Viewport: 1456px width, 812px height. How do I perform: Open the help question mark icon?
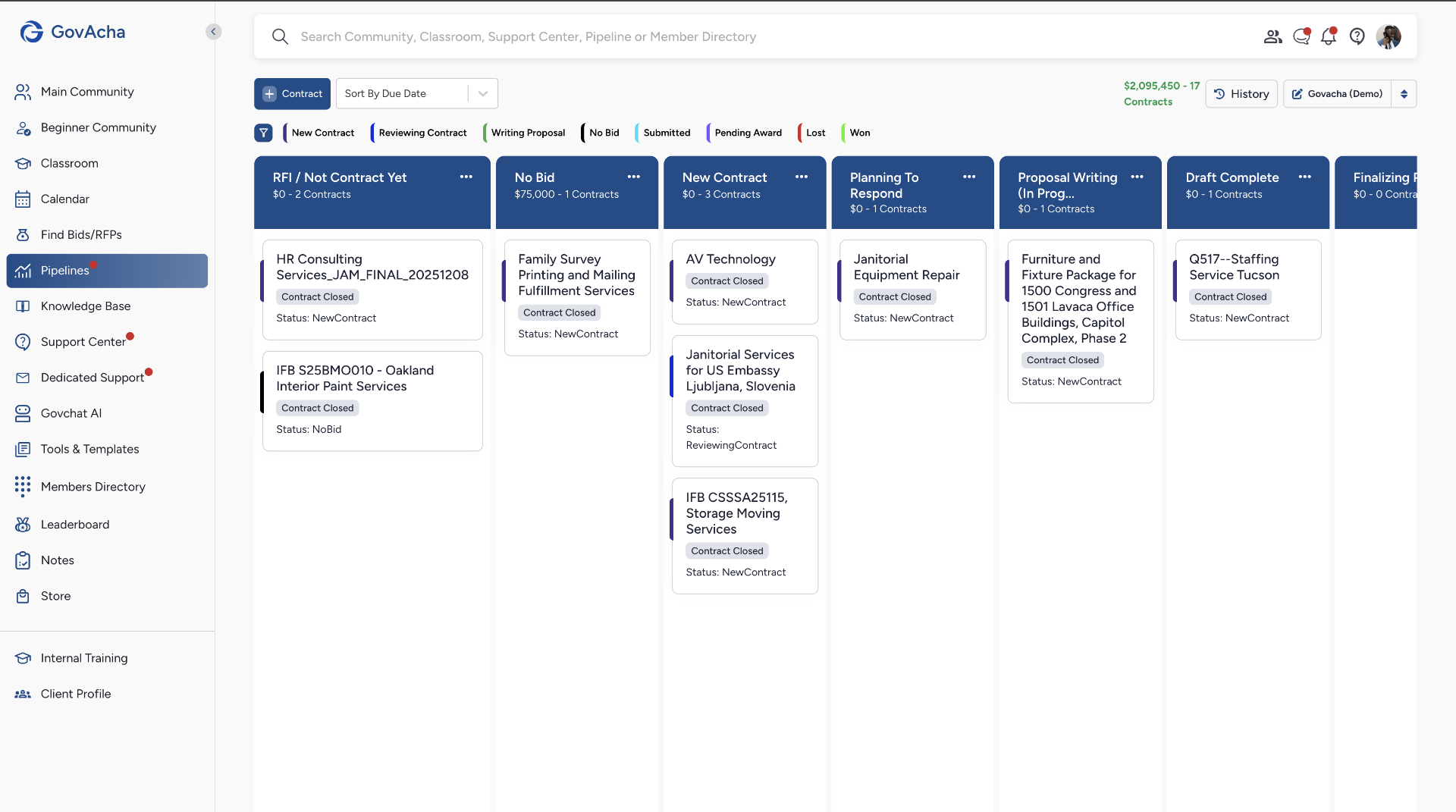(1357, 36)
